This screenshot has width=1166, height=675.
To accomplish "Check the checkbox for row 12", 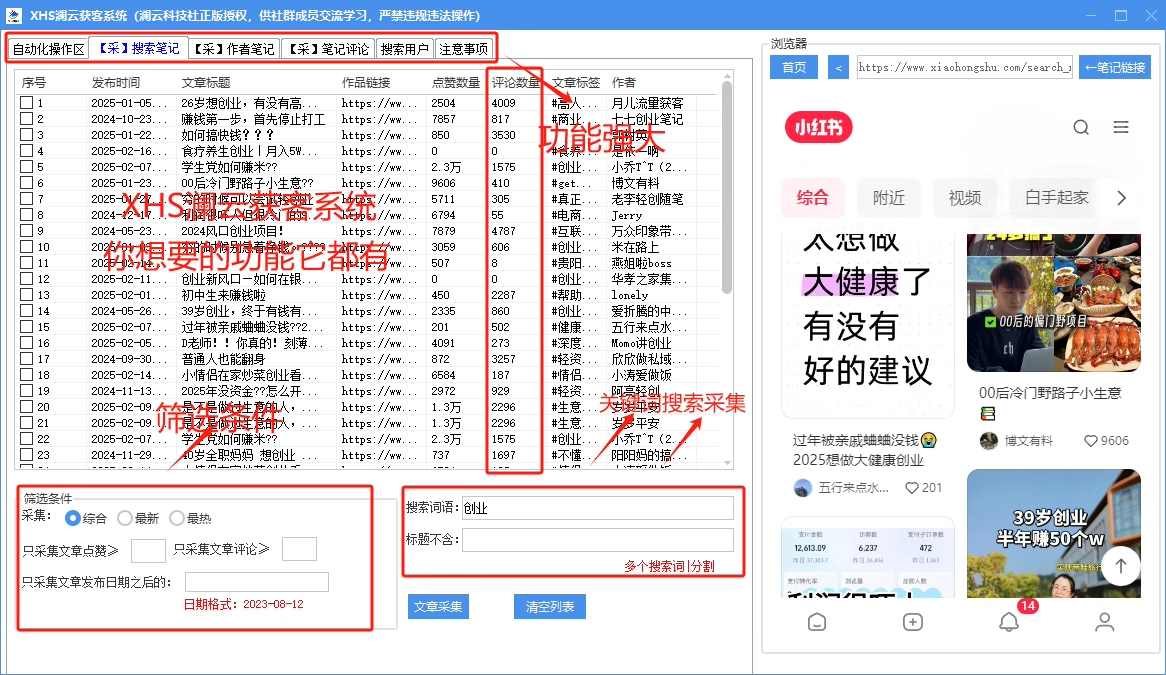I will coord(27,279).
